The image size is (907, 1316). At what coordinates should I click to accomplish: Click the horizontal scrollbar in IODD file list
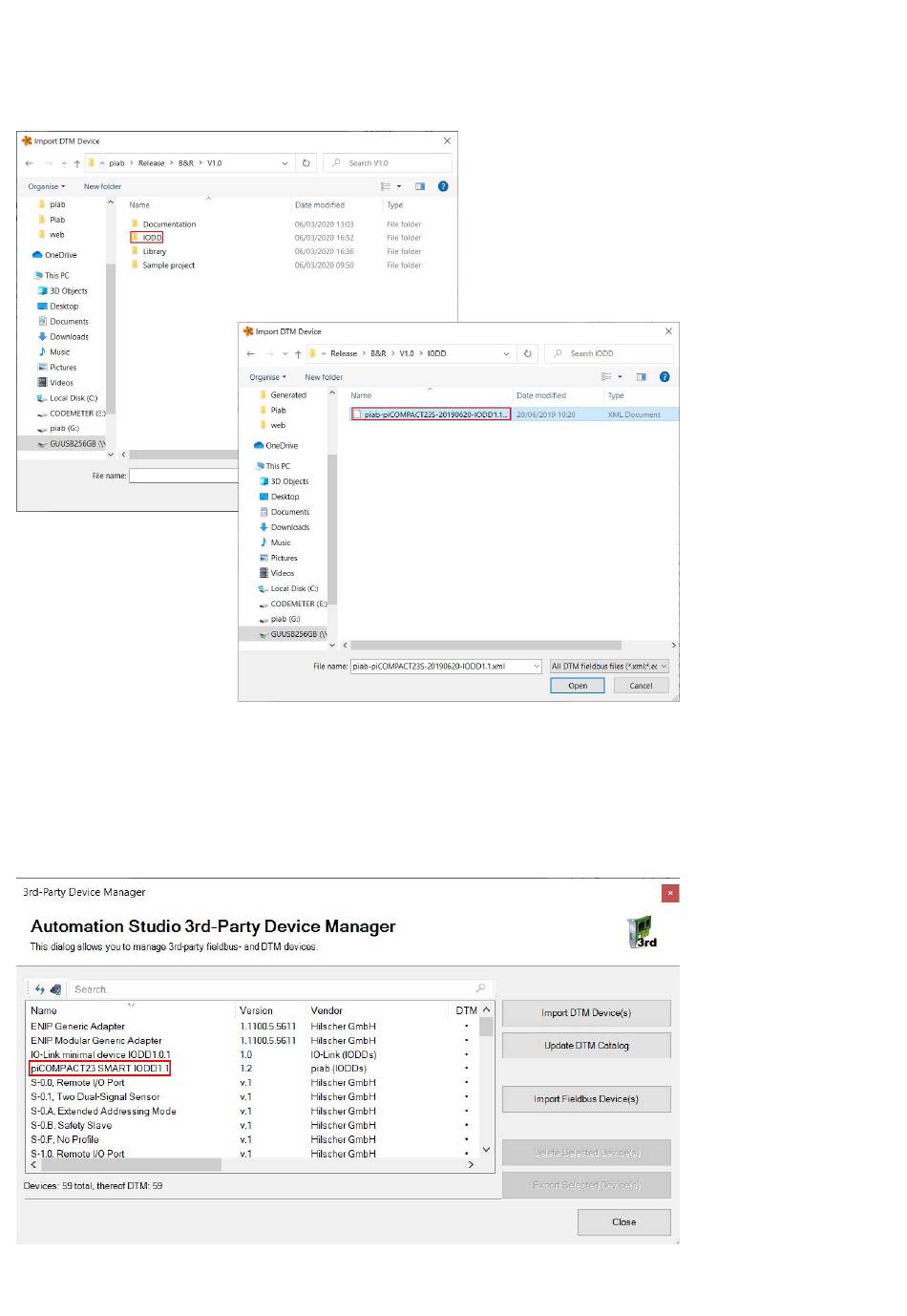(486, 646)
